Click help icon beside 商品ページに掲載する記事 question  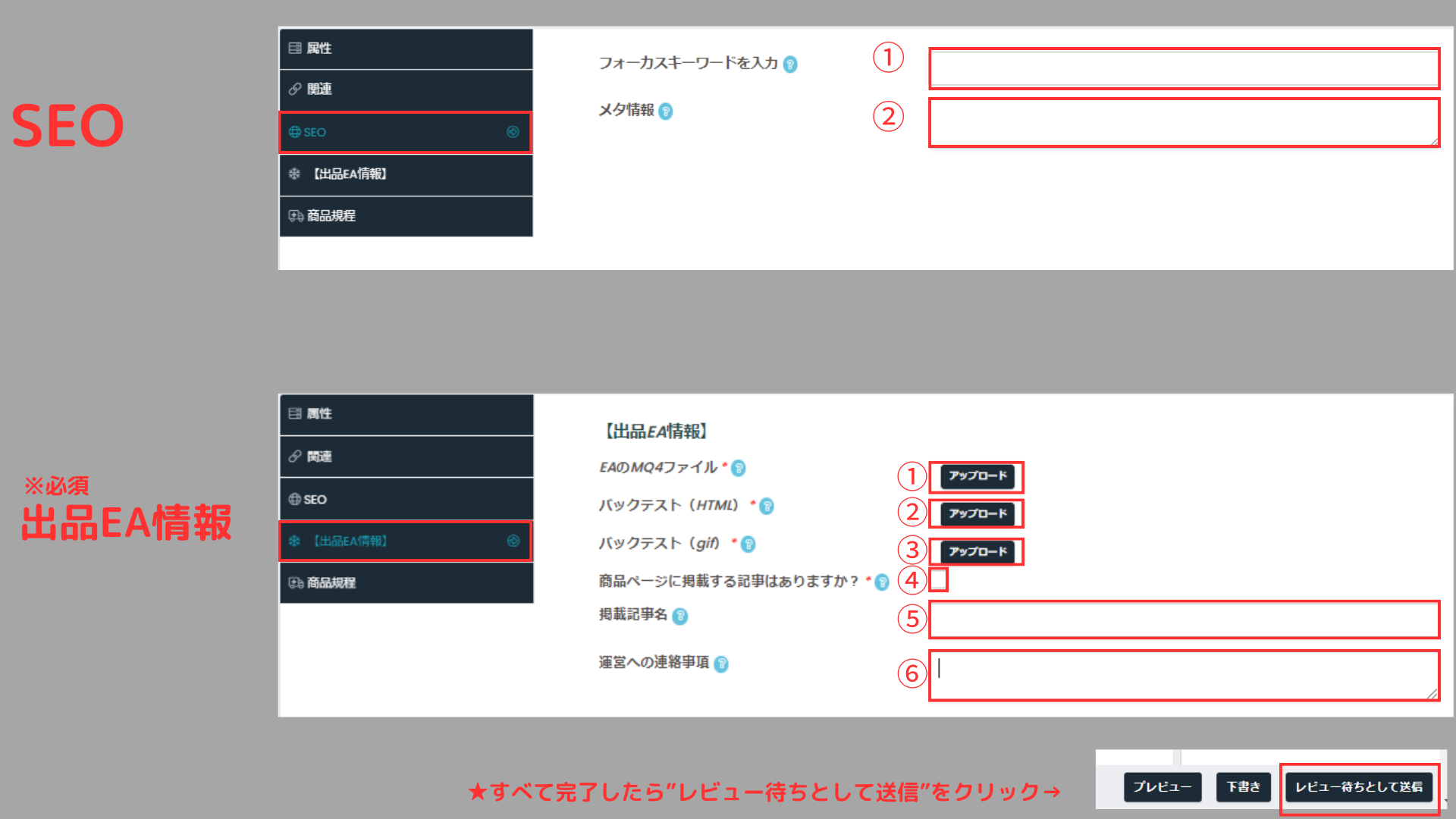click(882, 582)
